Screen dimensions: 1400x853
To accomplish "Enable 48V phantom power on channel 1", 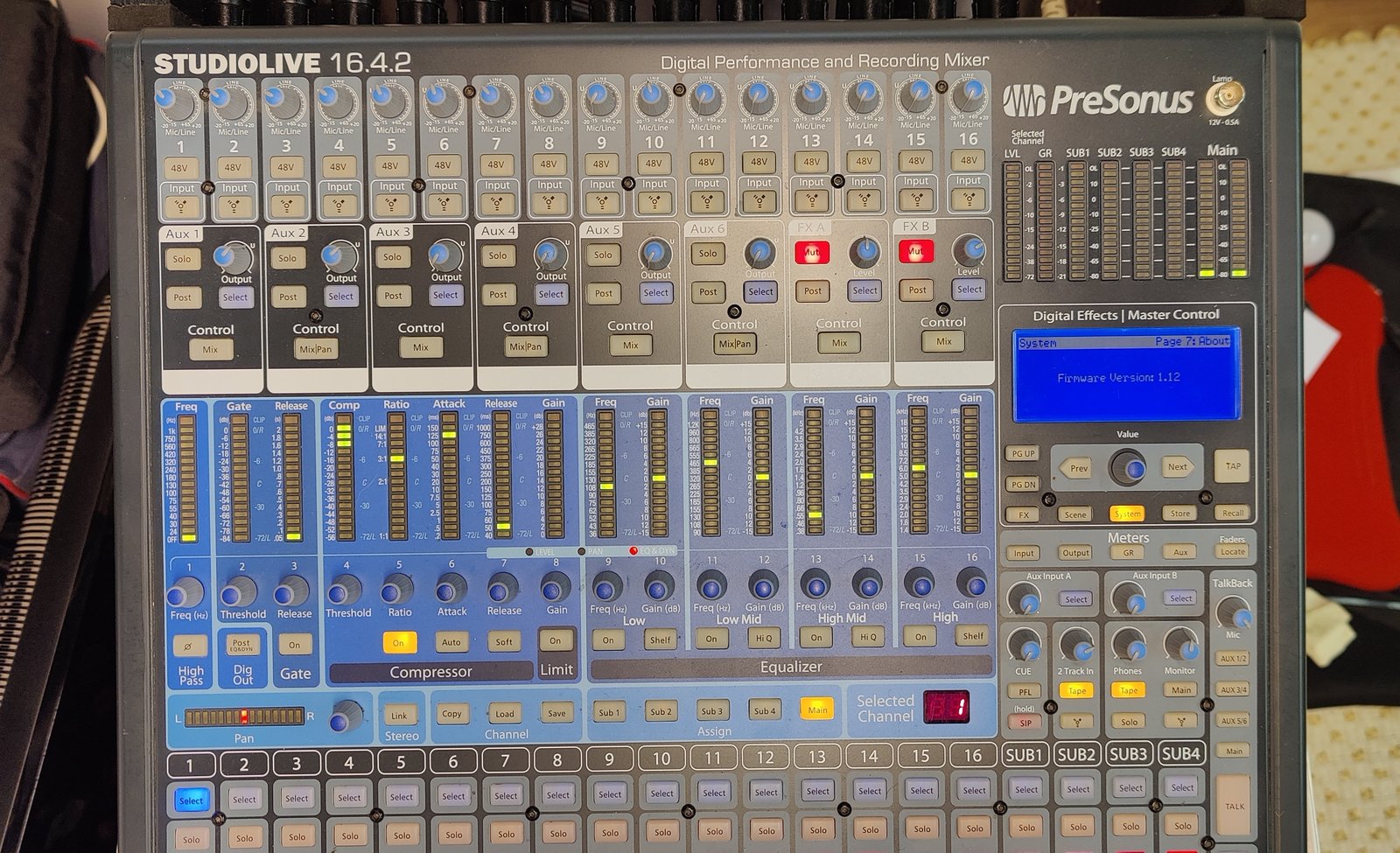I will (179, 168).
